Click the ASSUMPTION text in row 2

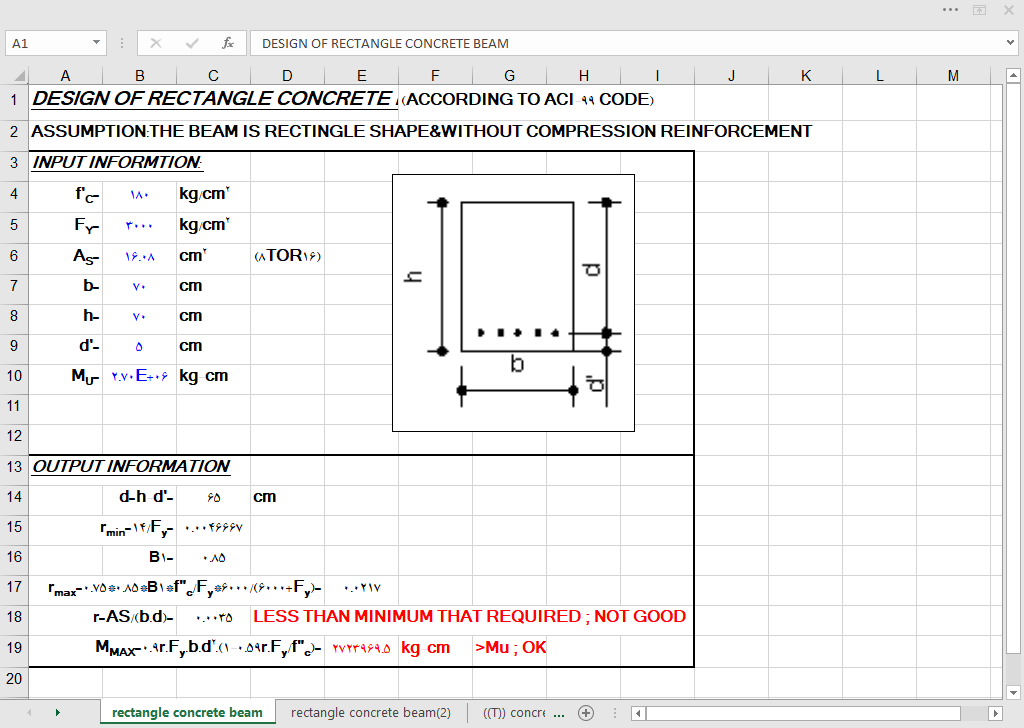pos(421,131)
